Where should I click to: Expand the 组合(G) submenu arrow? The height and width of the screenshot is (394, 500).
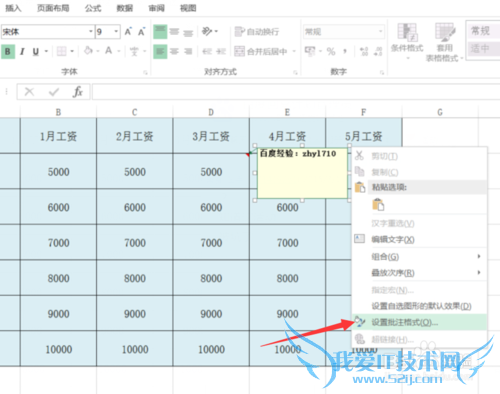479,256
